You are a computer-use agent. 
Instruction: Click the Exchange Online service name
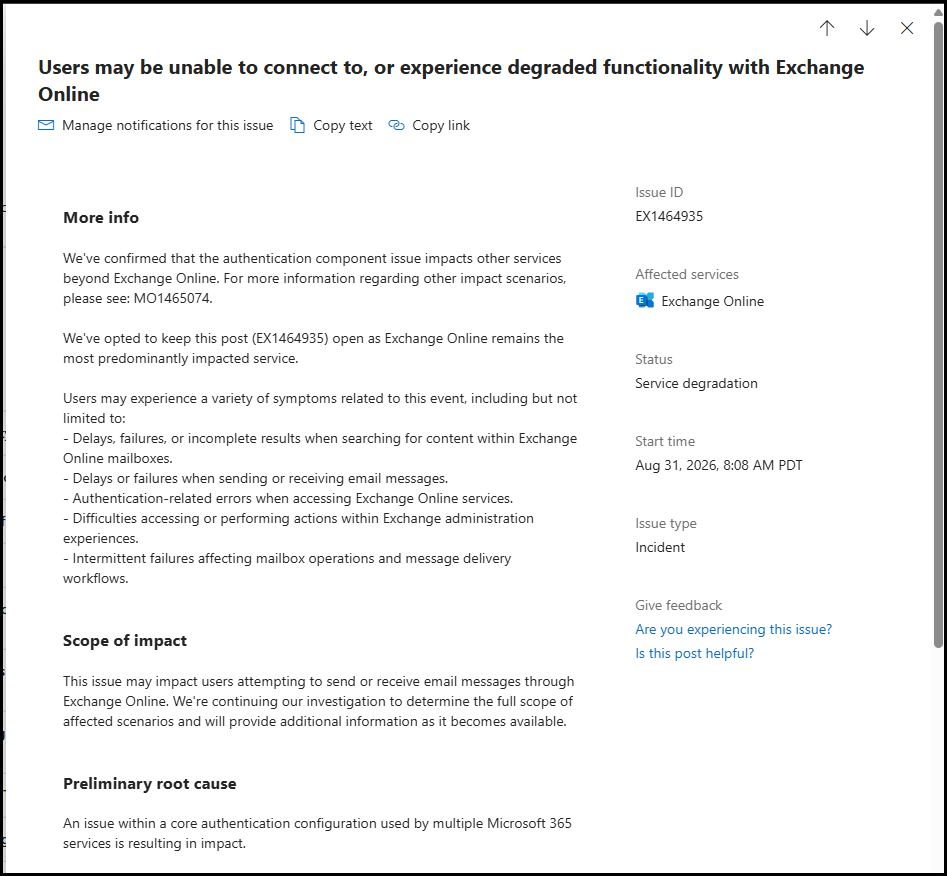[x=712, y=301]
